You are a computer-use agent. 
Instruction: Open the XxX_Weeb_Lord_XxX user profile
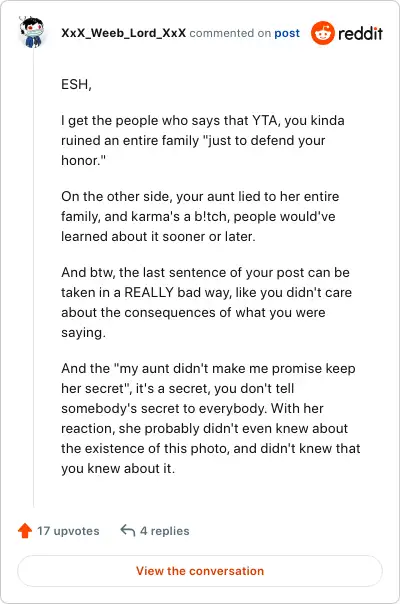coord(123,33)
